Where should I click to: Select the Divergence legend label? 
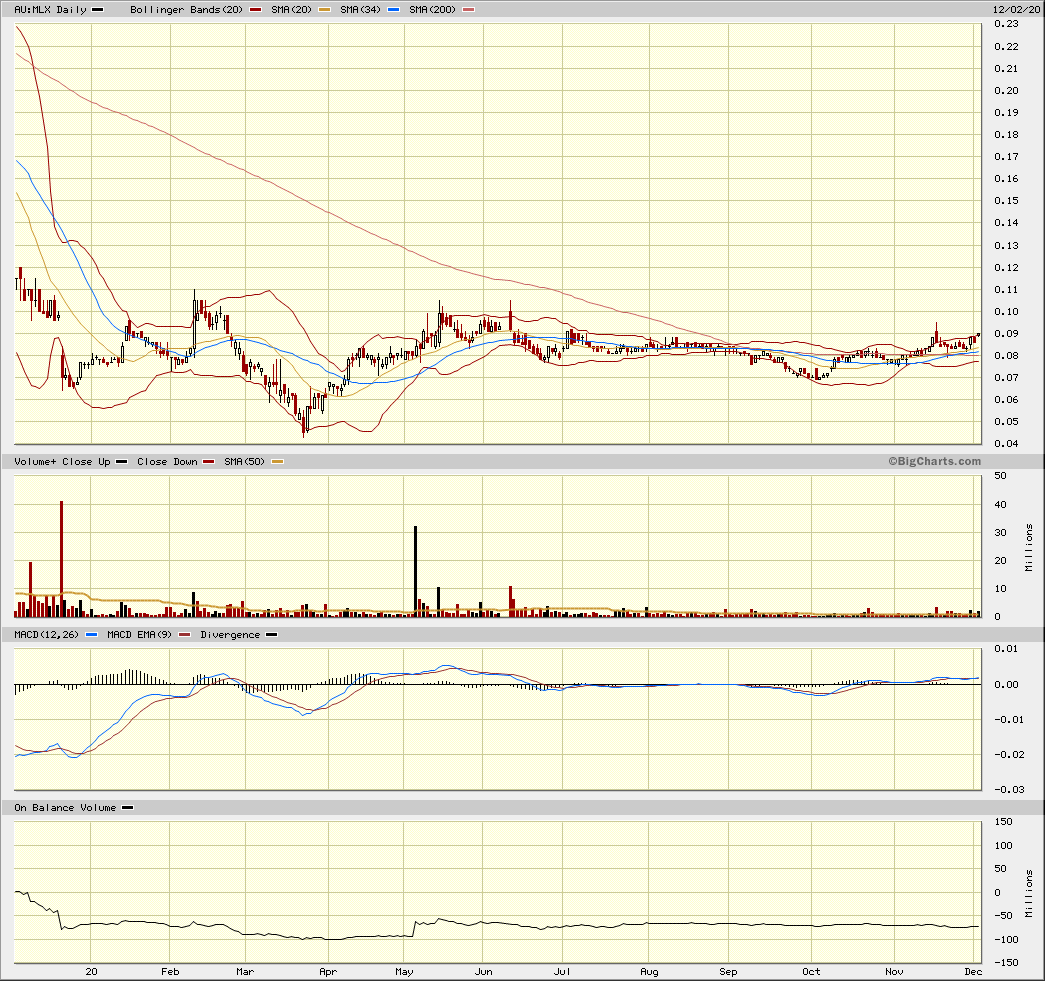pos(230,635)
